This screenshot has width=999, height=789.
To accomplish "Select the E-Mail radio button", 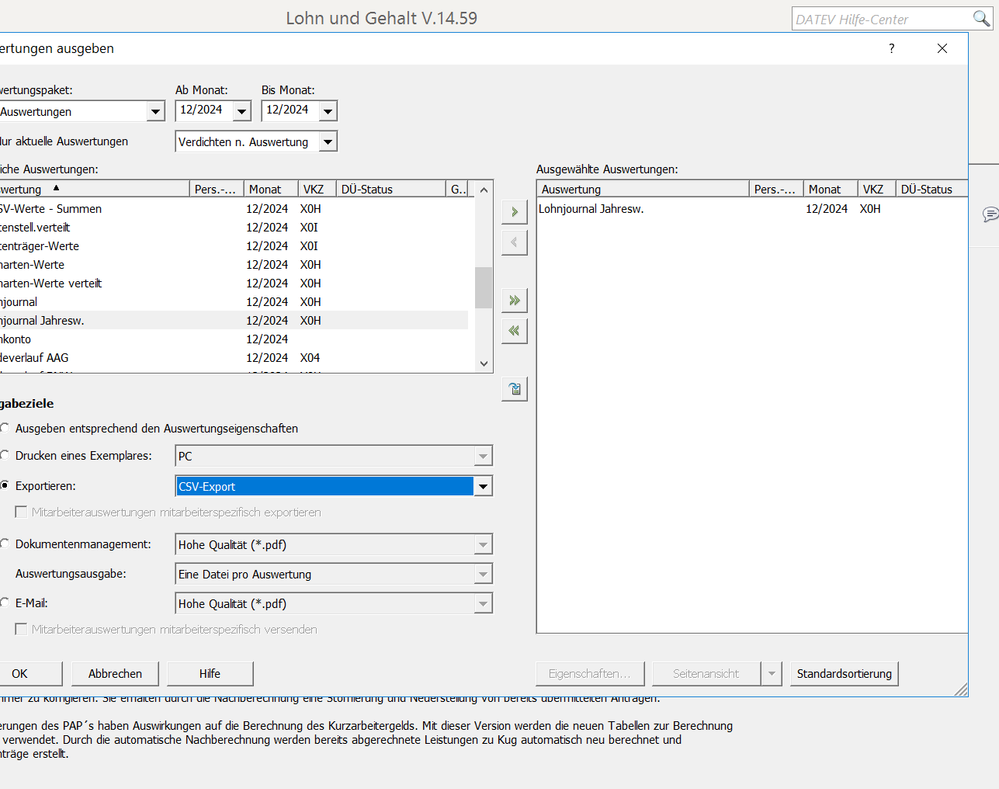I will pyautogui.click(x=4, y=602).
